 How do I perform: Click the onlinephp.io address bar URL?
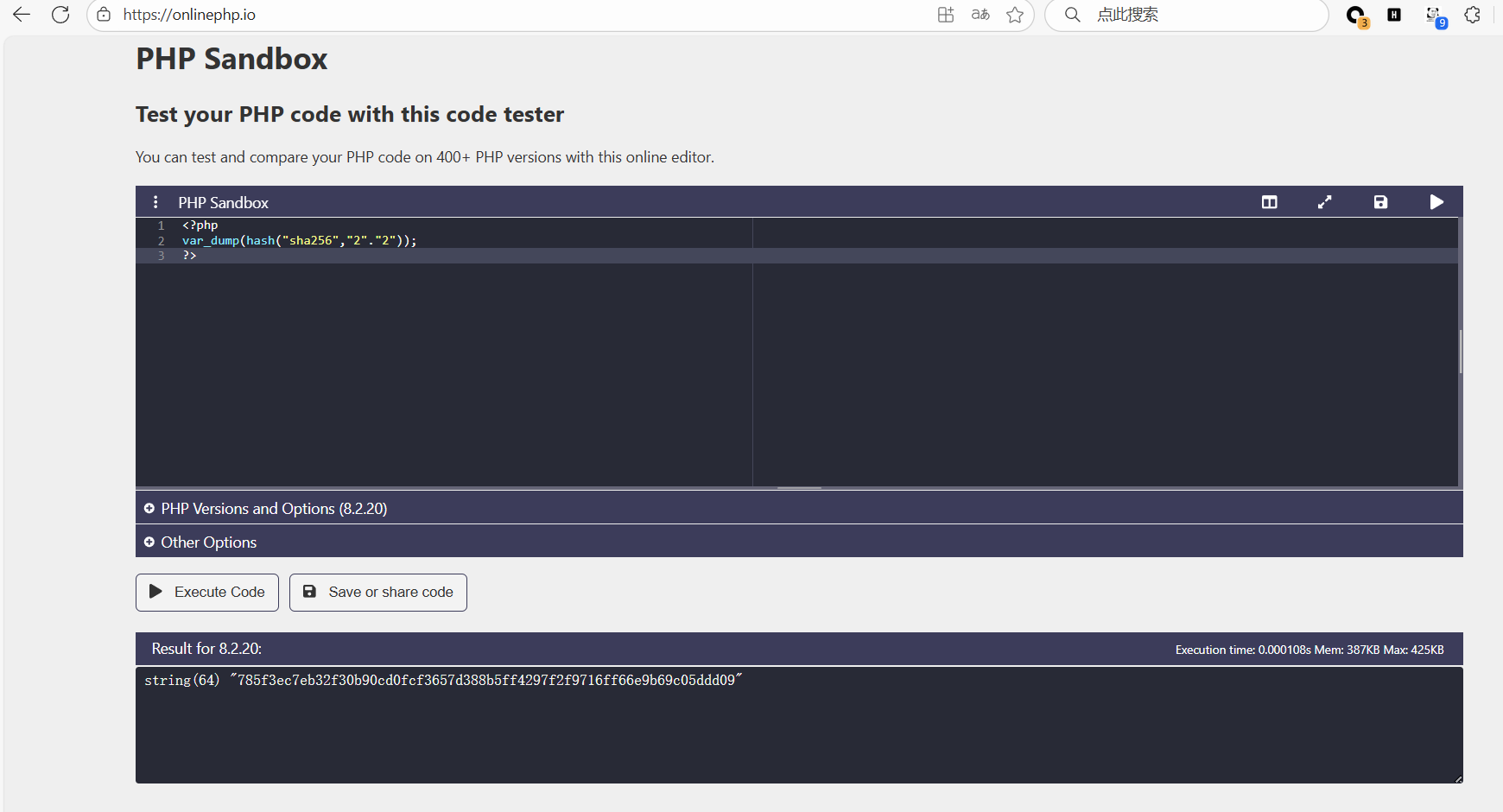tap(189, 15)
